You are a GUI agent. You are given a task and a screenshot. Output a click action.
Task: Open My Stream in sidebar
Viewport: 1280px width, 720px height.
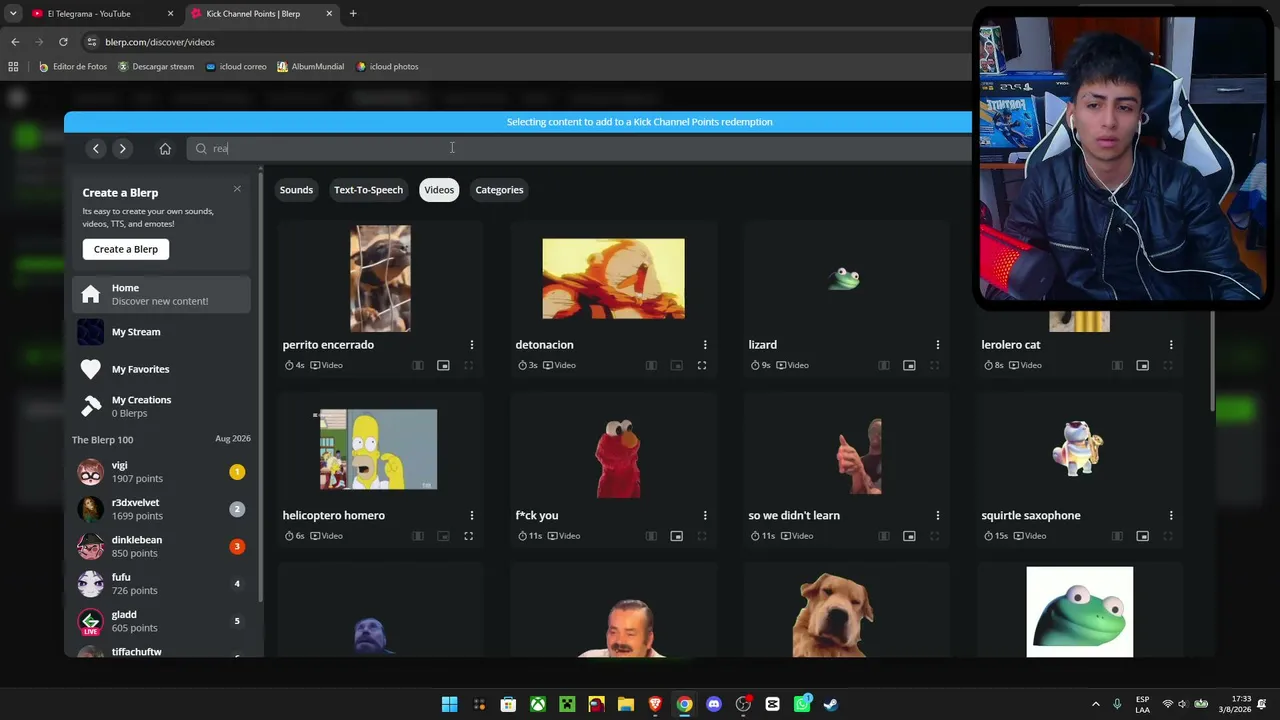[x=161, y=332]
